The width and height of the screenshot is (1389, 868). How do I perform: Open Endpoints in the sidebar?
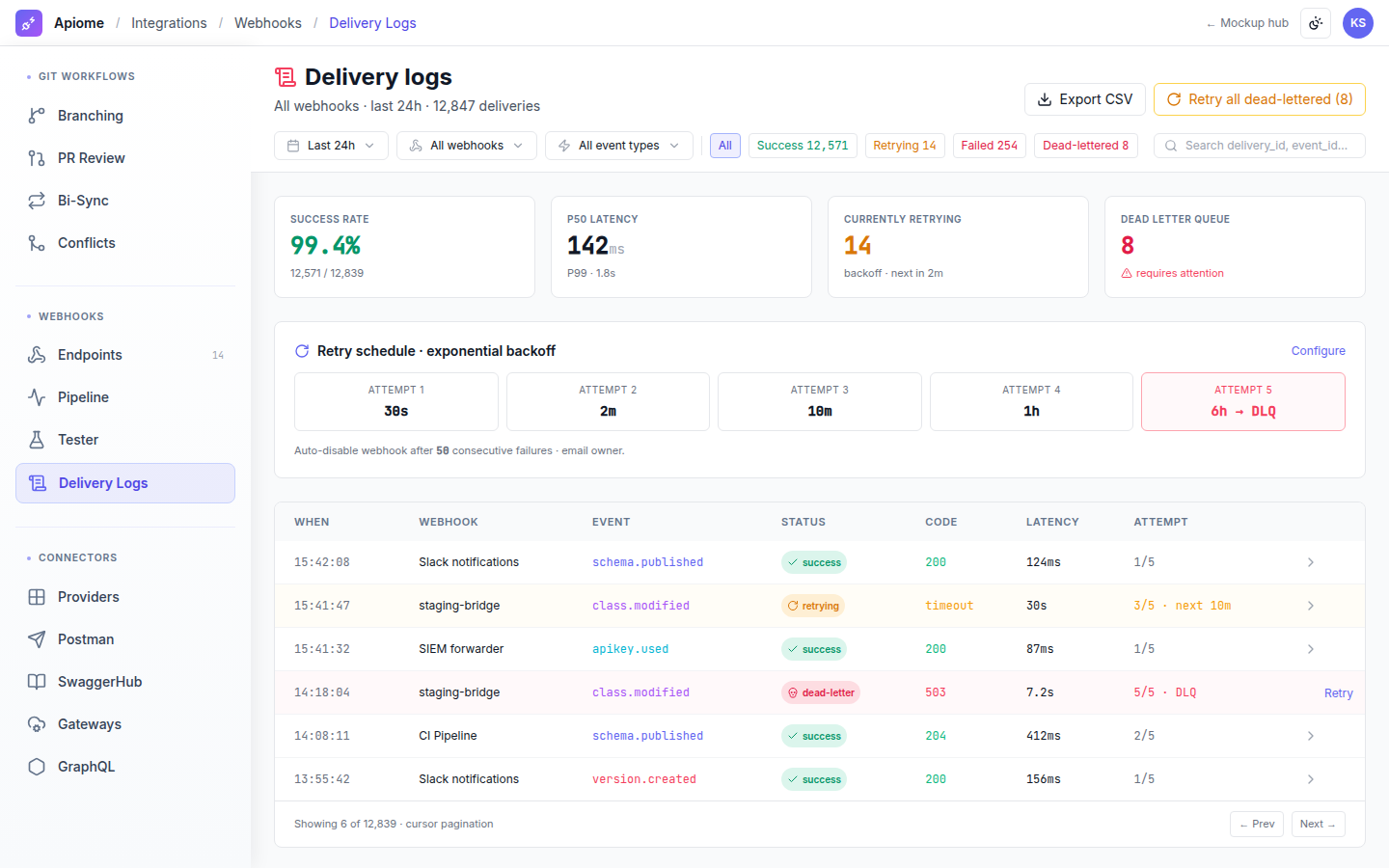(125, 355)
